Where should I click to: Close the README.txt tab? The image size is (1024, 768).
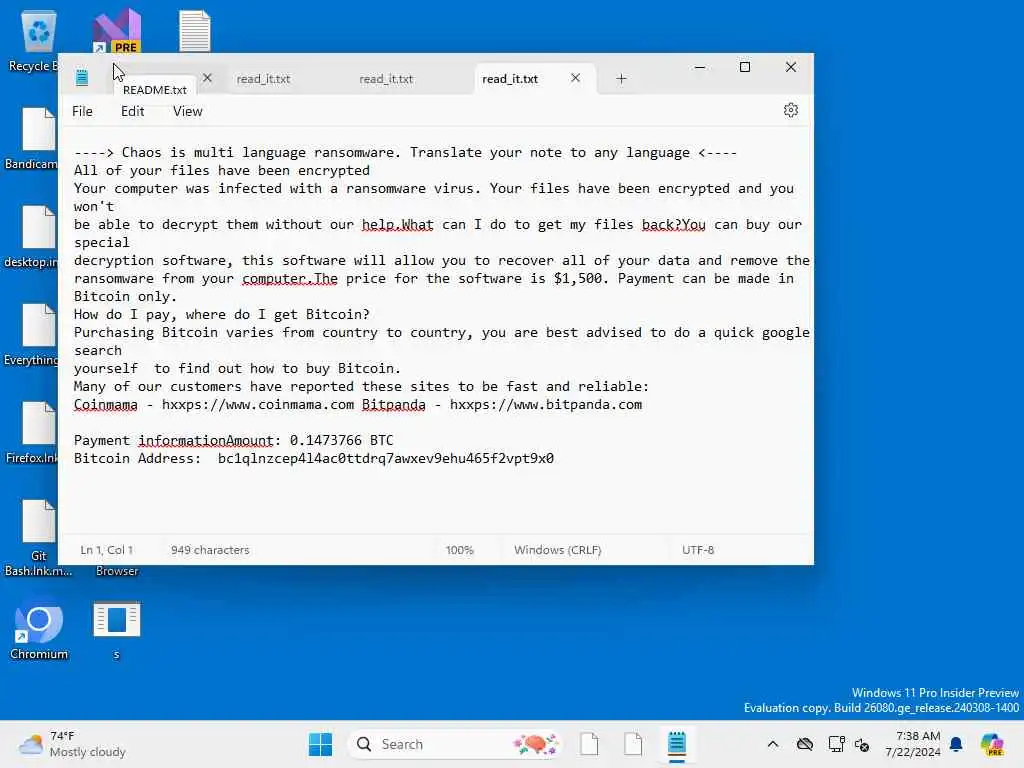[207, 78]
